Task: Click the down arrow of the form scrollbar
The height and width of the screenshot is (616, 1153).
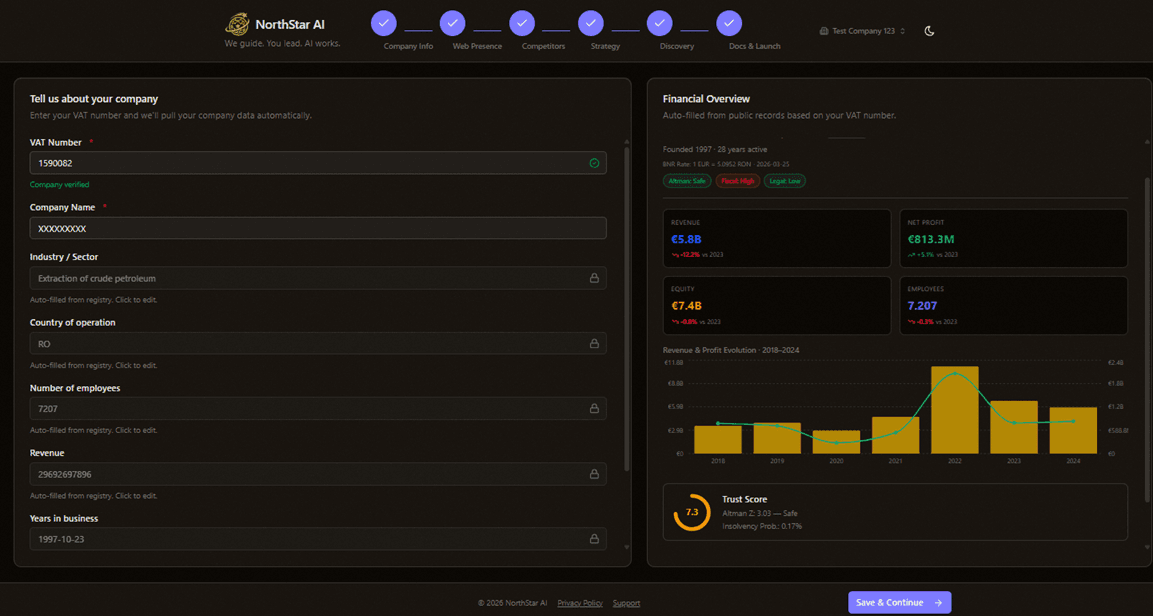Action: pos(627,547)
